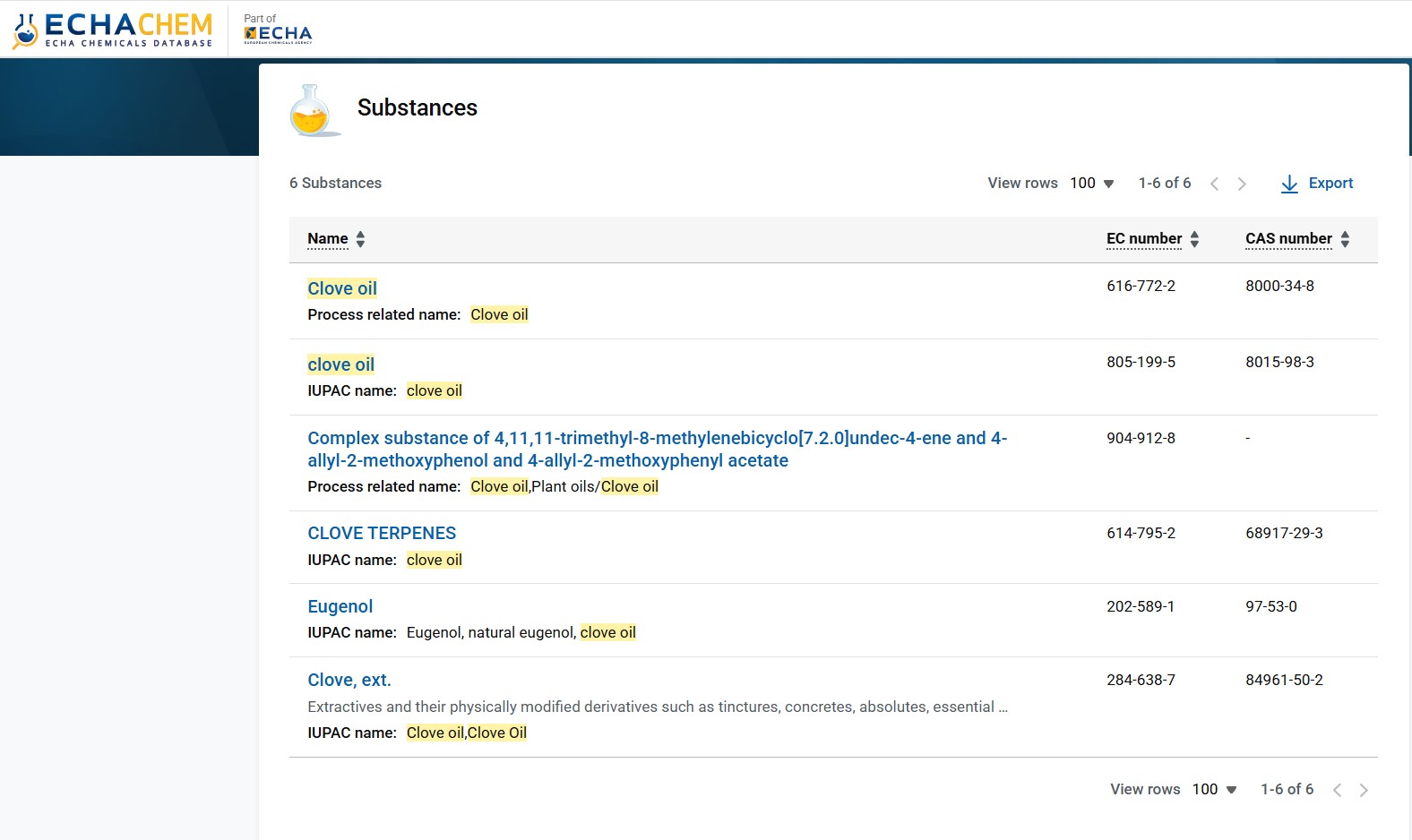Click the CAS number column header
The height and width of the screenshot is (840, 1412).
point(1288,239)
